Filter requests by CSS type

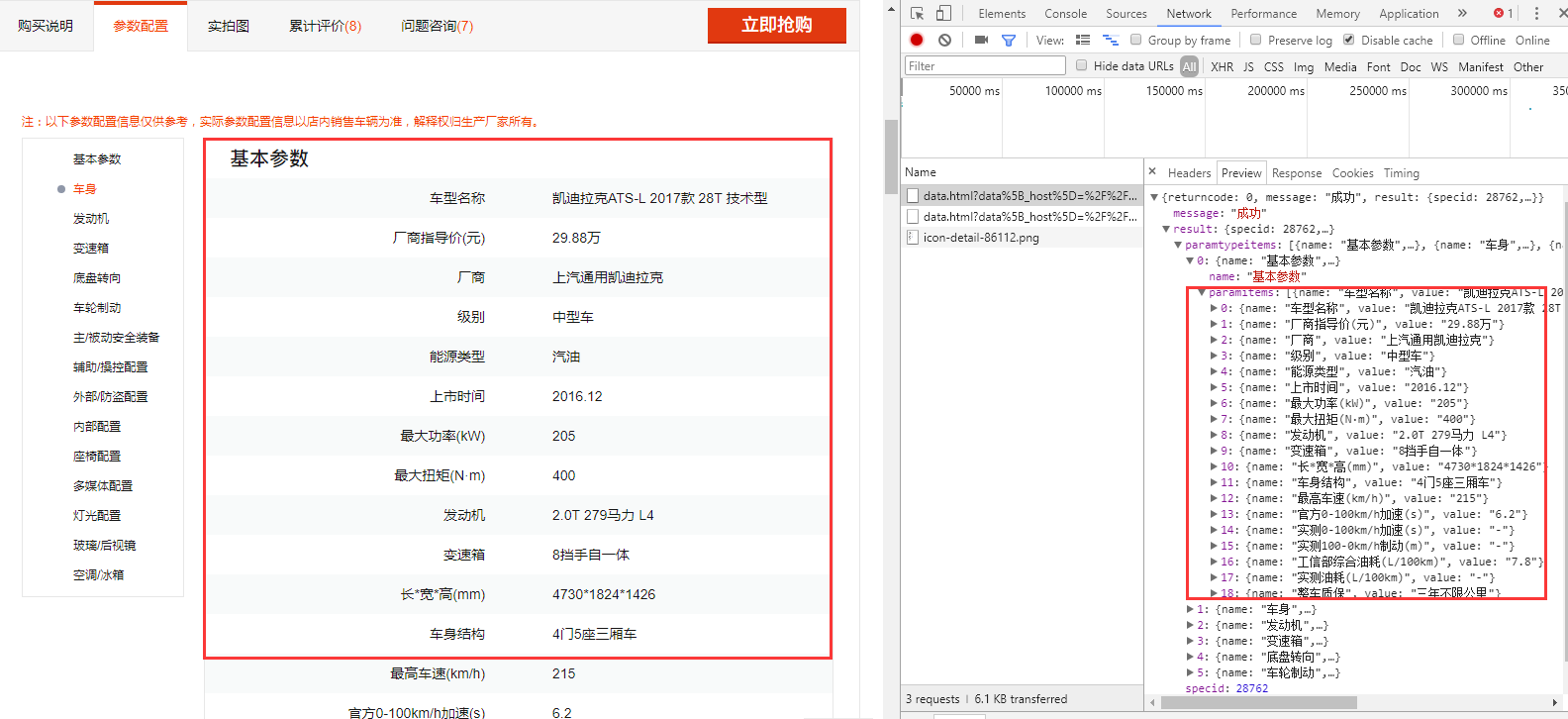(x=1273, y=66)
